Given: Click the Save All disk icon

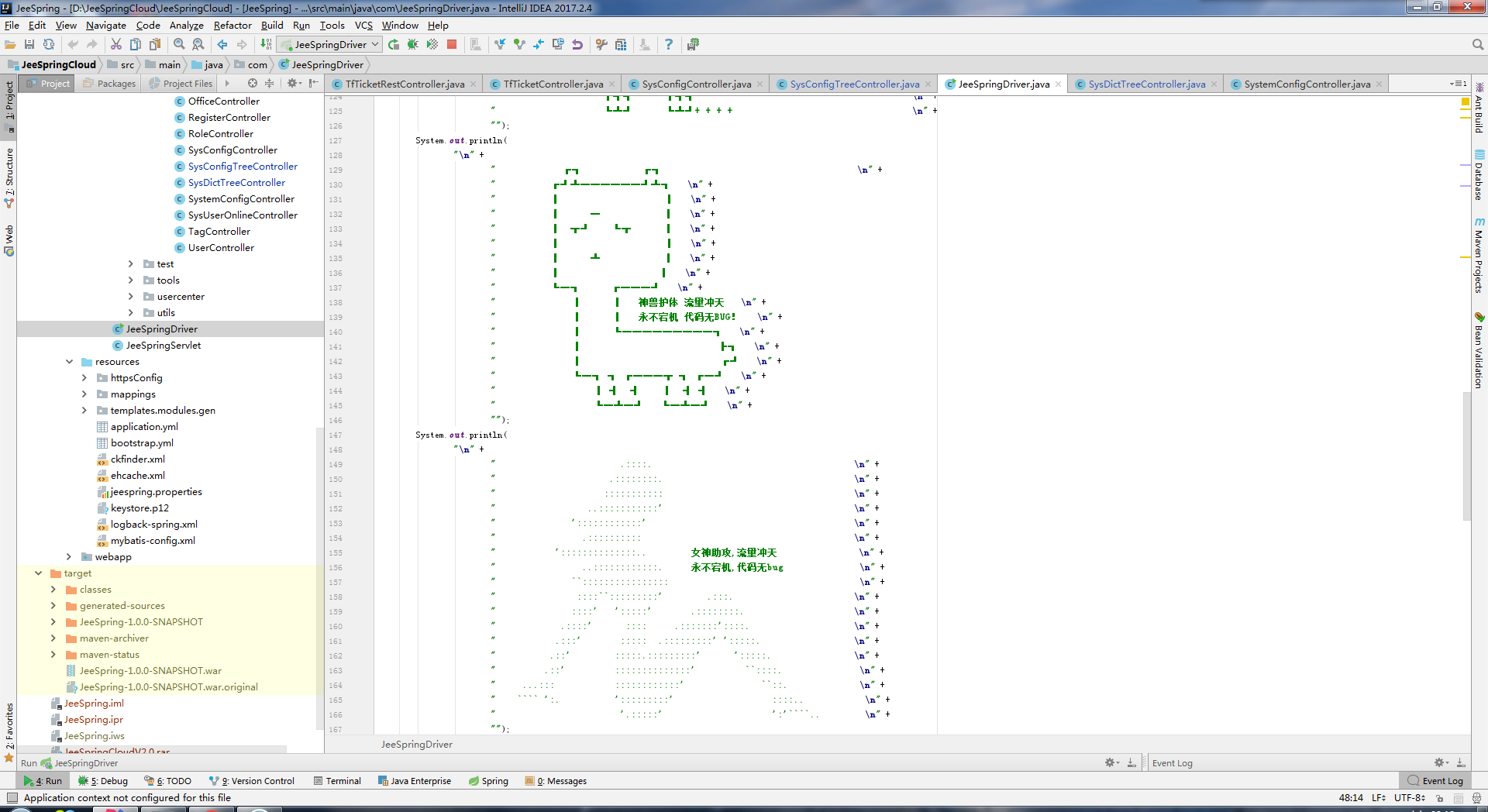Looking at the screenshot, I should pyautogui.click(x=29, y=44).
